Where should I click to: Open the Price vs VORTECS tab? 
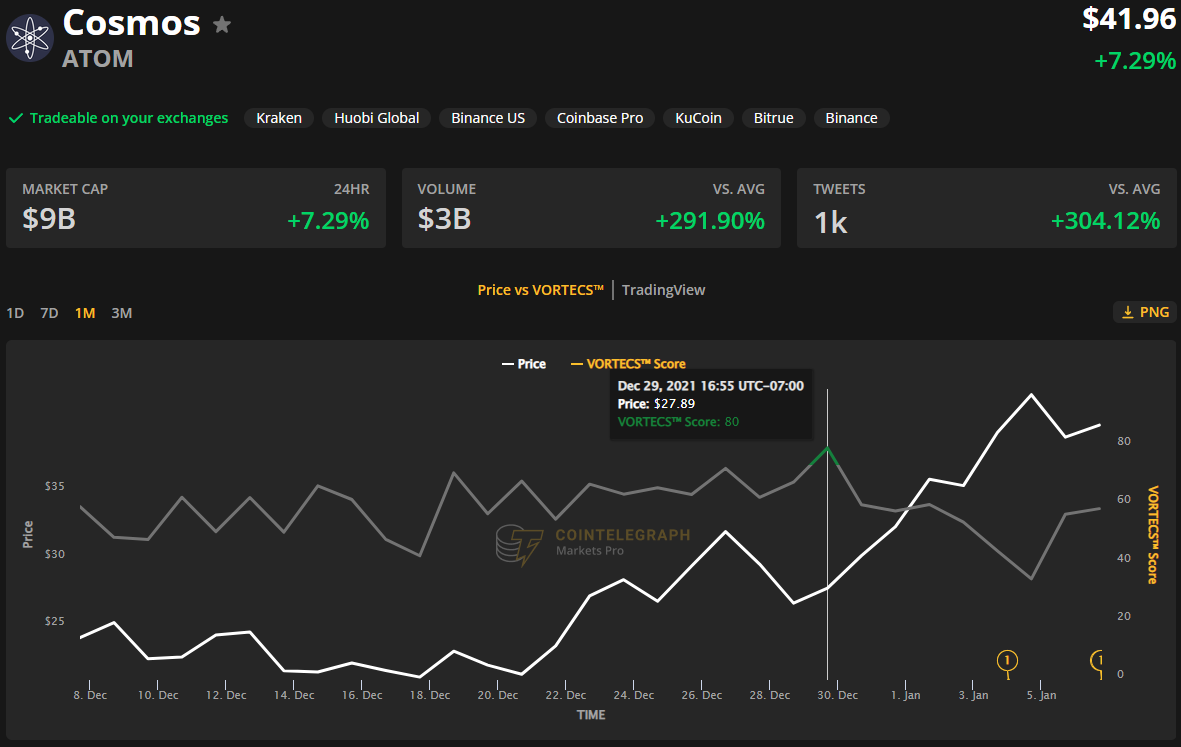[541, 290]
